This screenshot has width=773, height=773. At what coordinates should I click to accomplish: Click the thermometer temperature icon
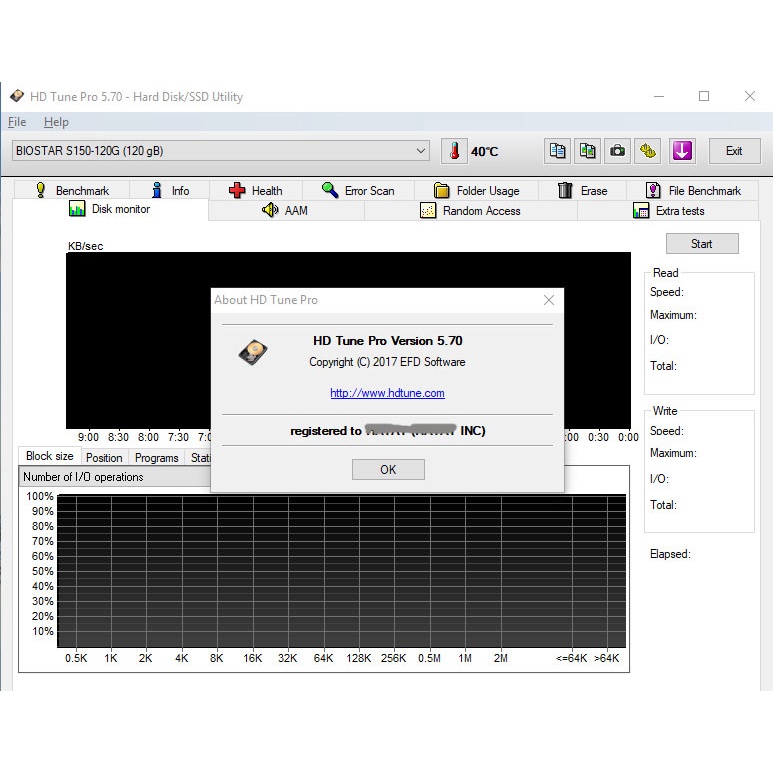click(454, 151)
